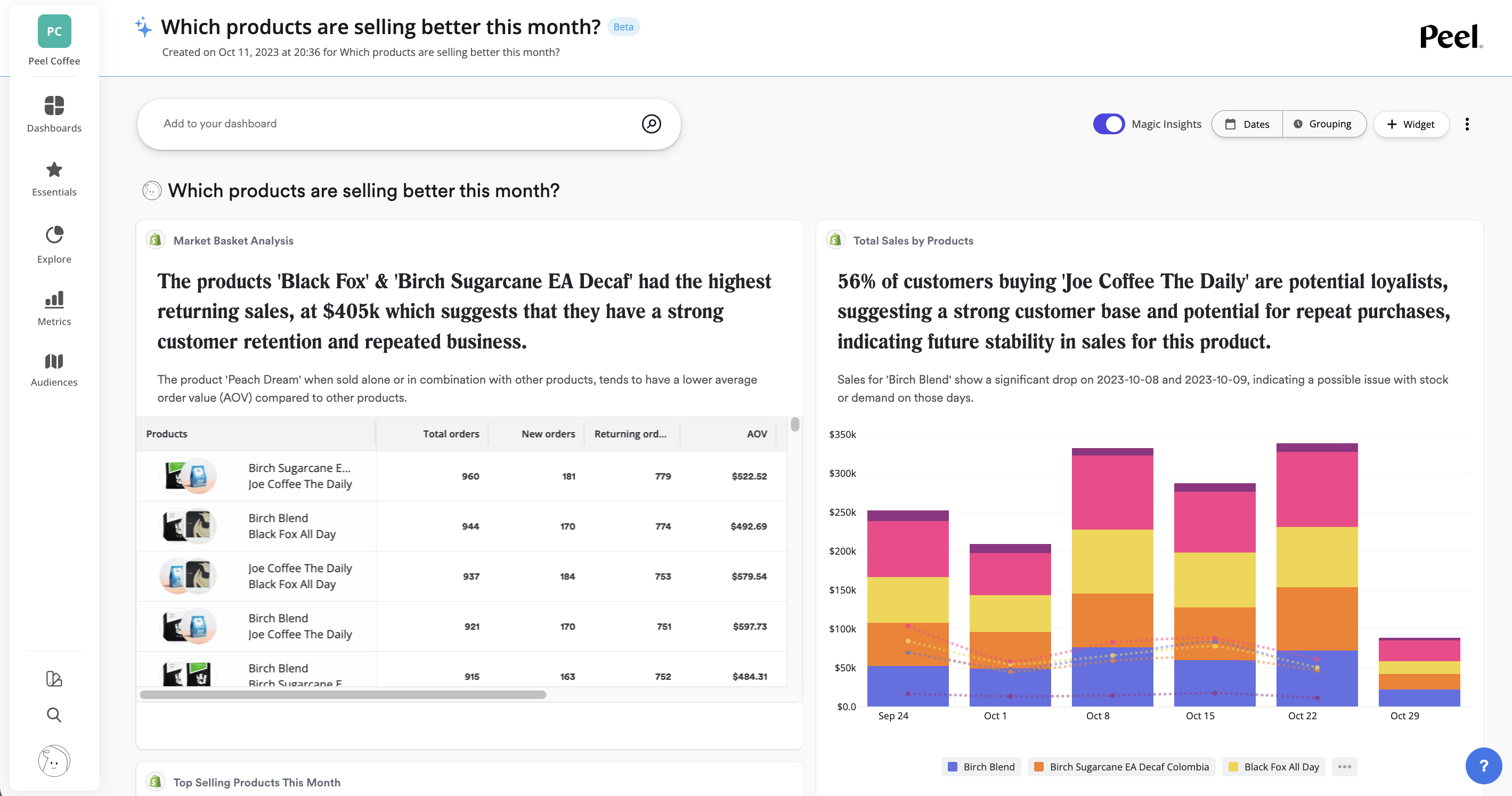
Task: Open the three-dot dashboard options menu
Action: [x=1467, y=124]
